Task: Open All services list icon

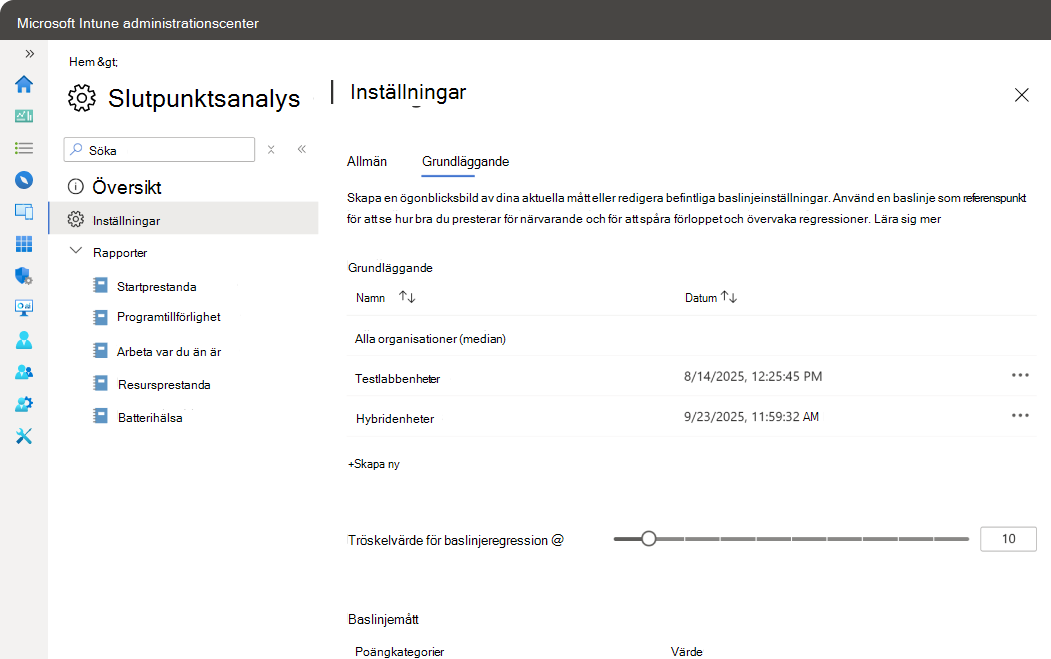Action: [24, 147]
